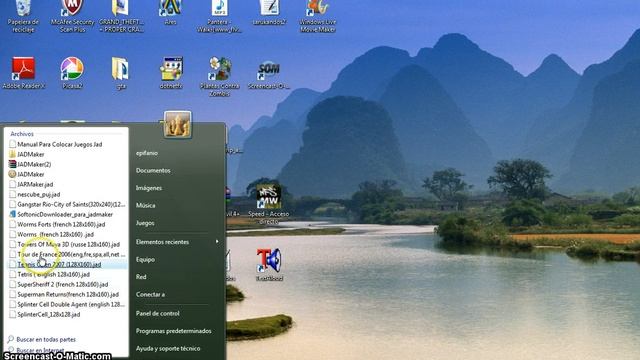640x360 pixels.
Task: Open SplinterCell_128x128.jad result
Action: [49, 314]
